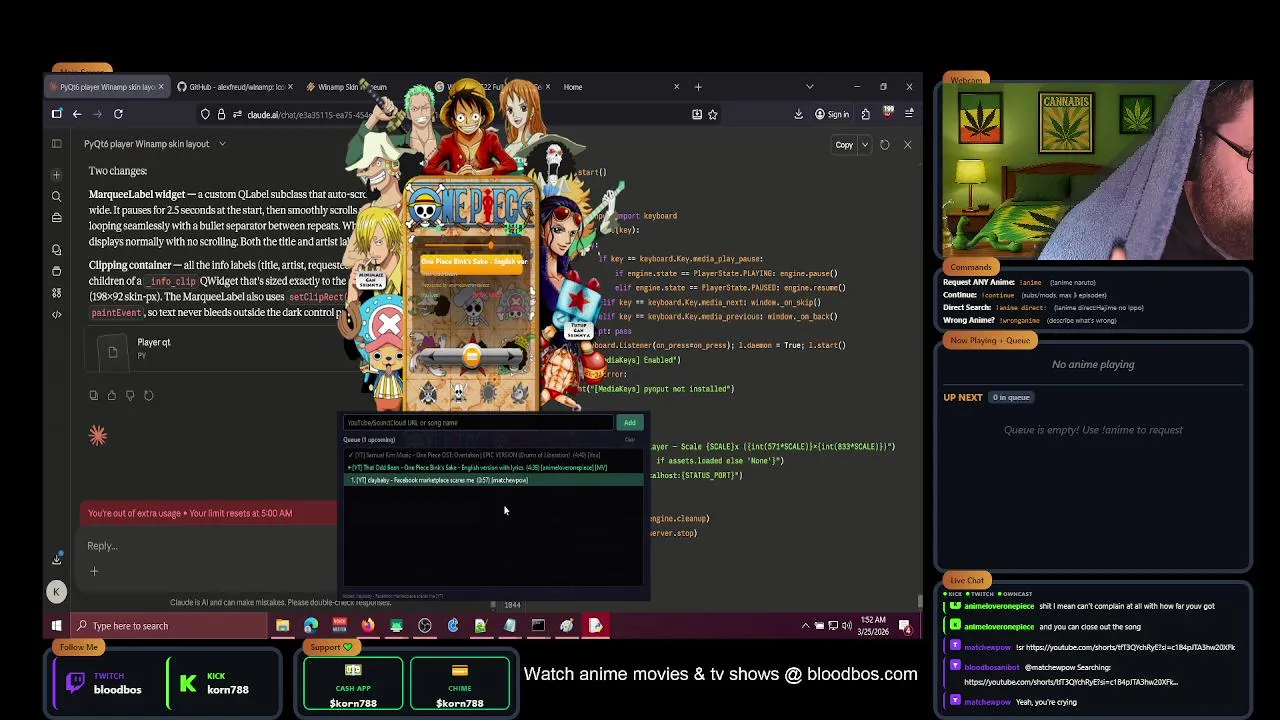
Task: Open the taskbar volume control
Action: pyautogui.click(x=847, y=626)
